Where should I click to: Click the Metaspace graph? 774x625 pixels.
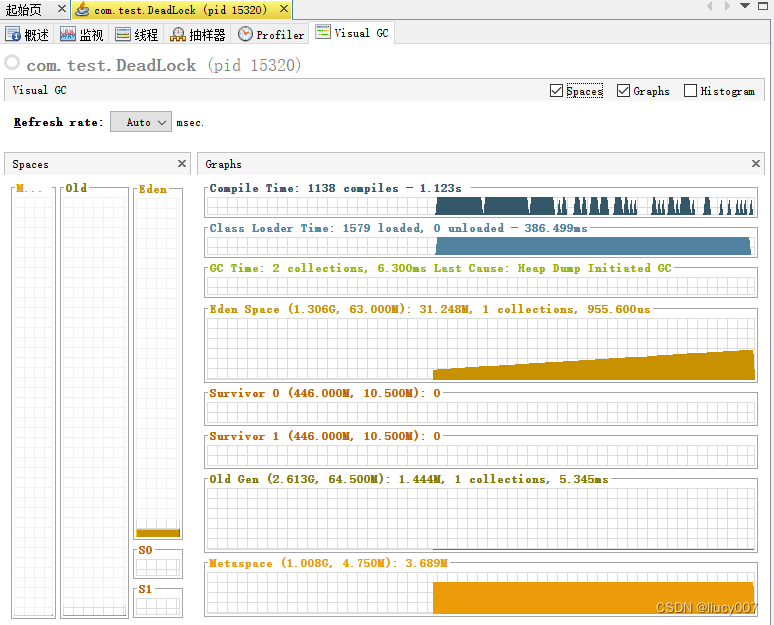tap(481, 593)
